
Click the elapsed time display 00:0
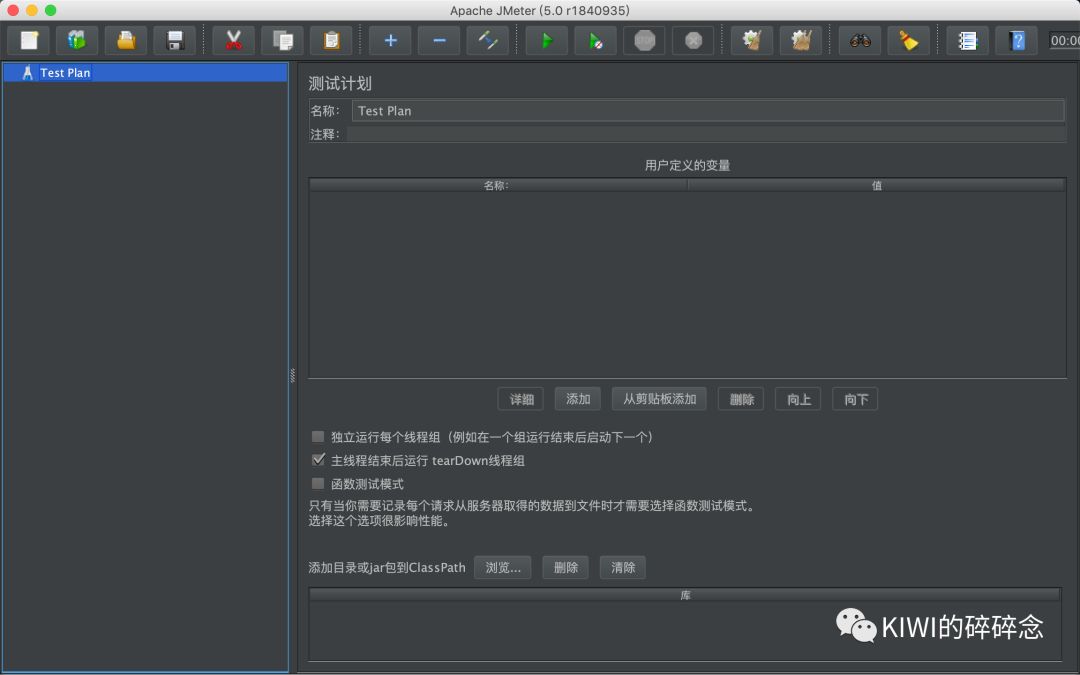point(1064,41)
